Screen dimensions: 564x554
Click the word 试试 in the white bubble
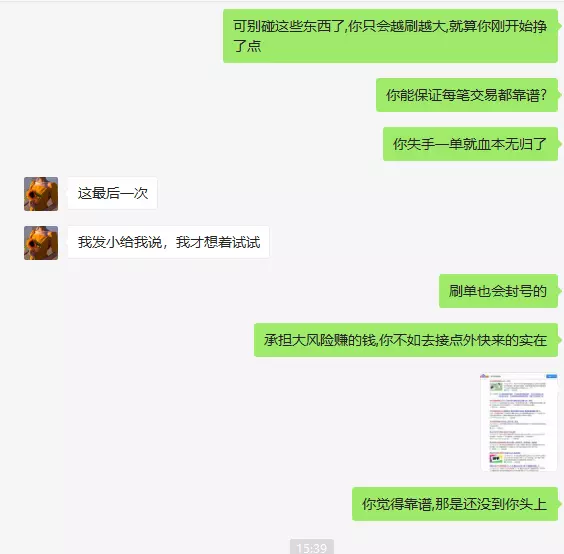pos(246,242)
